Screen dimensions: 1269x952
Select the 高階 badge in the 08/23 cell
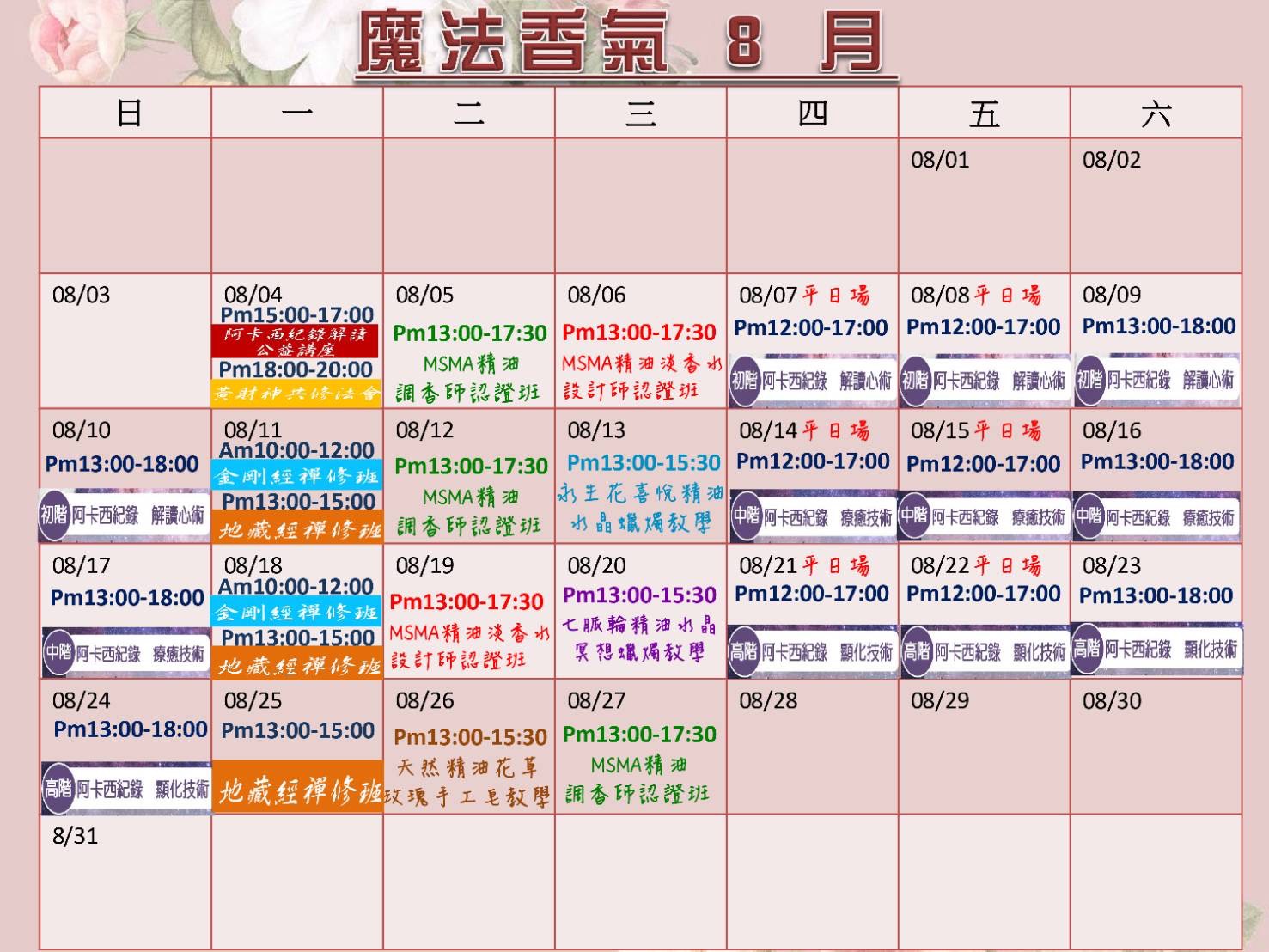coord(1087,649)
